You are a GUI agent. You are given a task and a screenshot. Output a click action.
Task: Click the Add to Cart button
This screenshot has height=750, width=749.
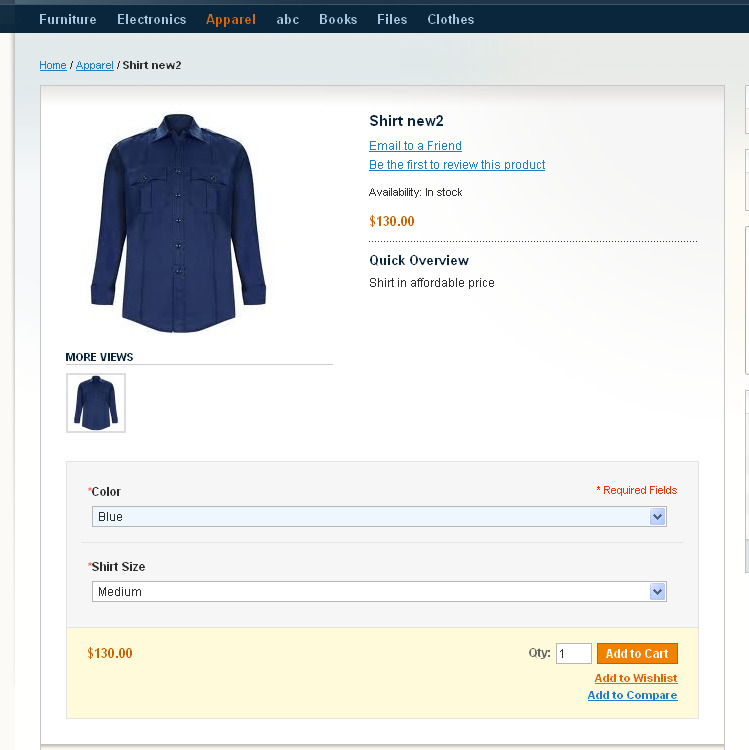[x=637, y=653]
